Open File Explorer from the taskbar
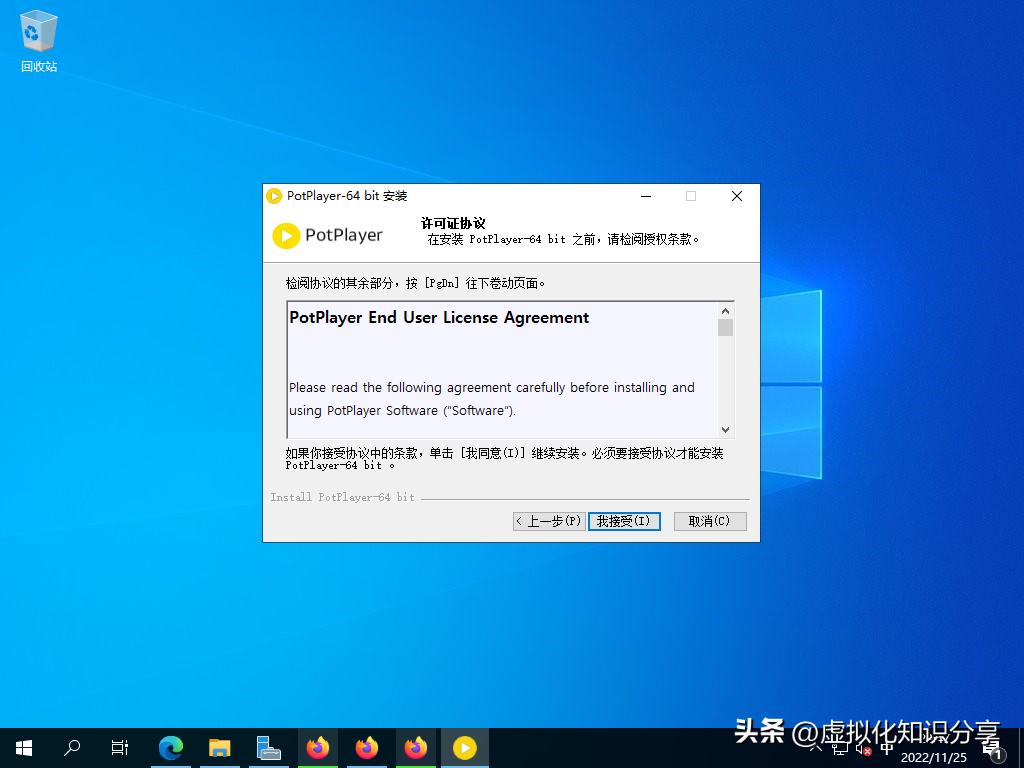1024x768 pixels. 220,747
